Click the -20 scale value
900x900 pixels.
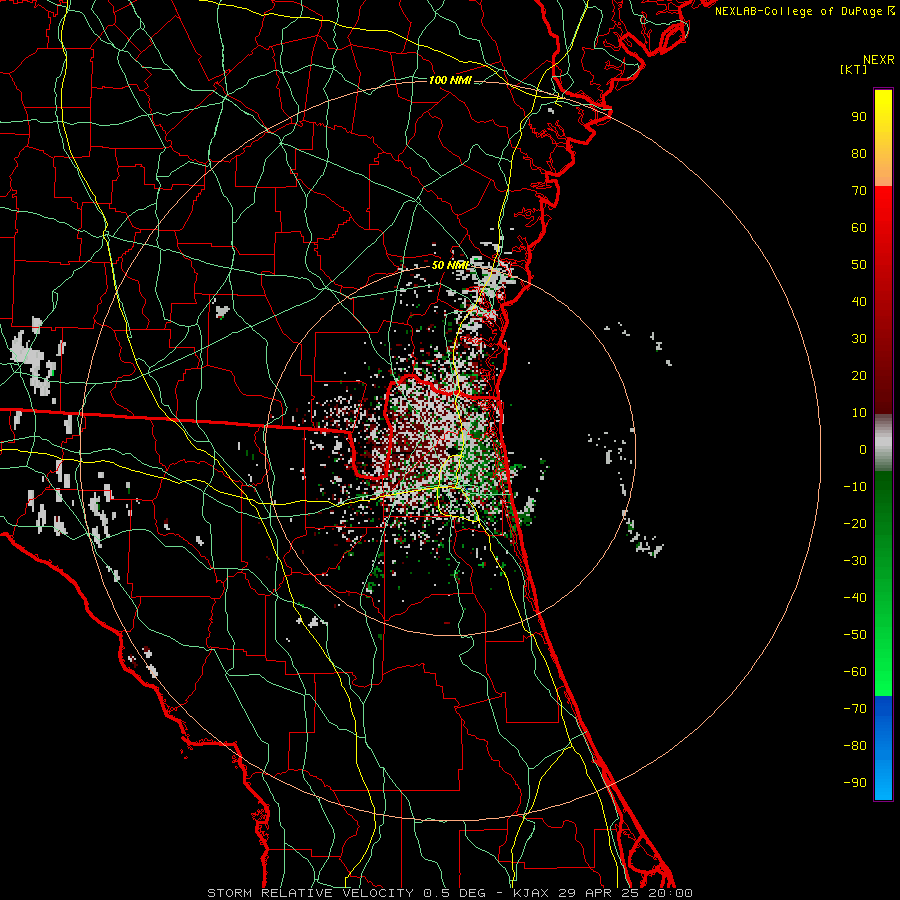tap(855, 524)
